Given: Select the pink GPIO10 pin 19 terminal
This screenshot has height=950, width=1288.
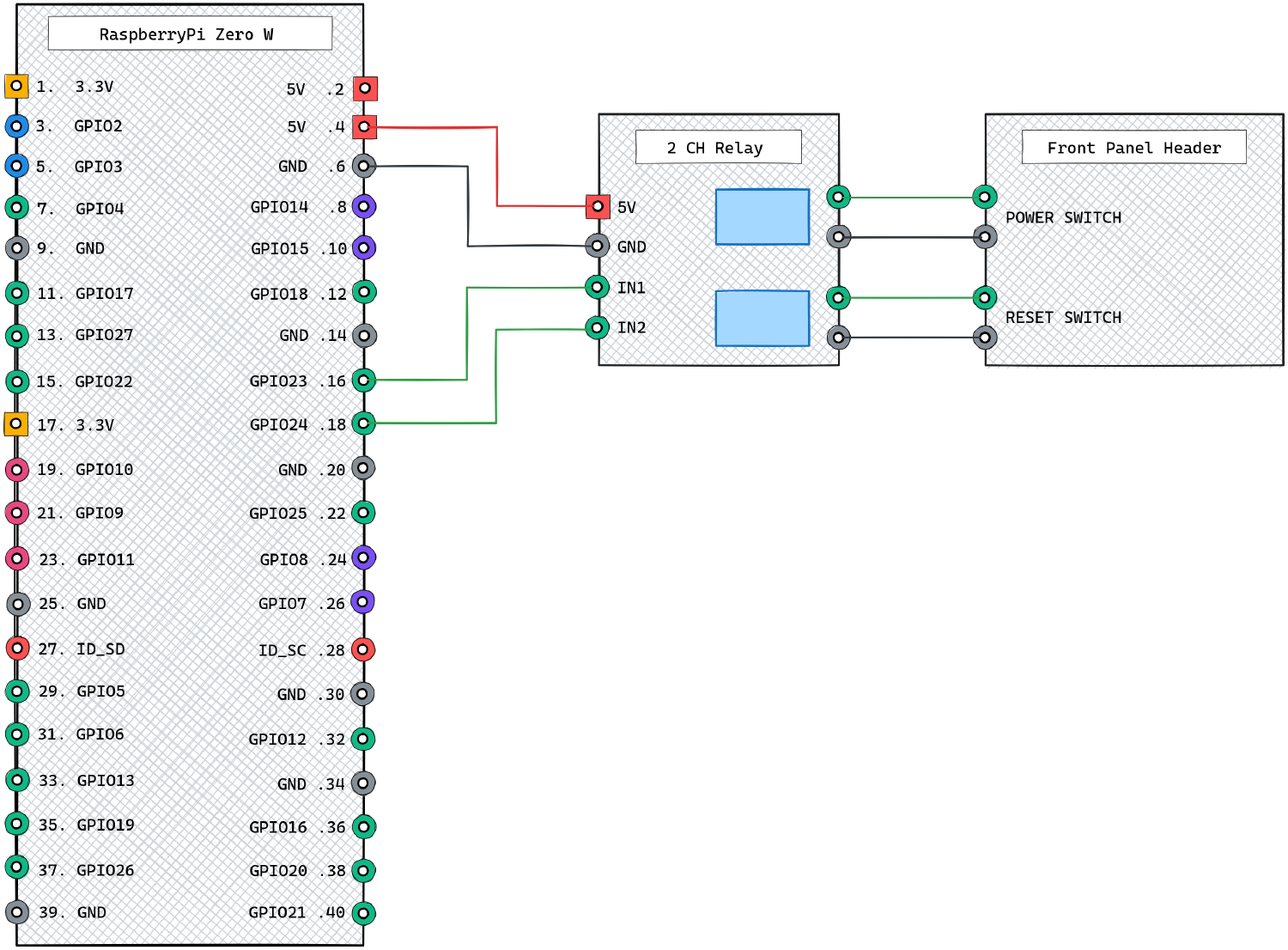Looking at the screenshot, I should (17, 469).
